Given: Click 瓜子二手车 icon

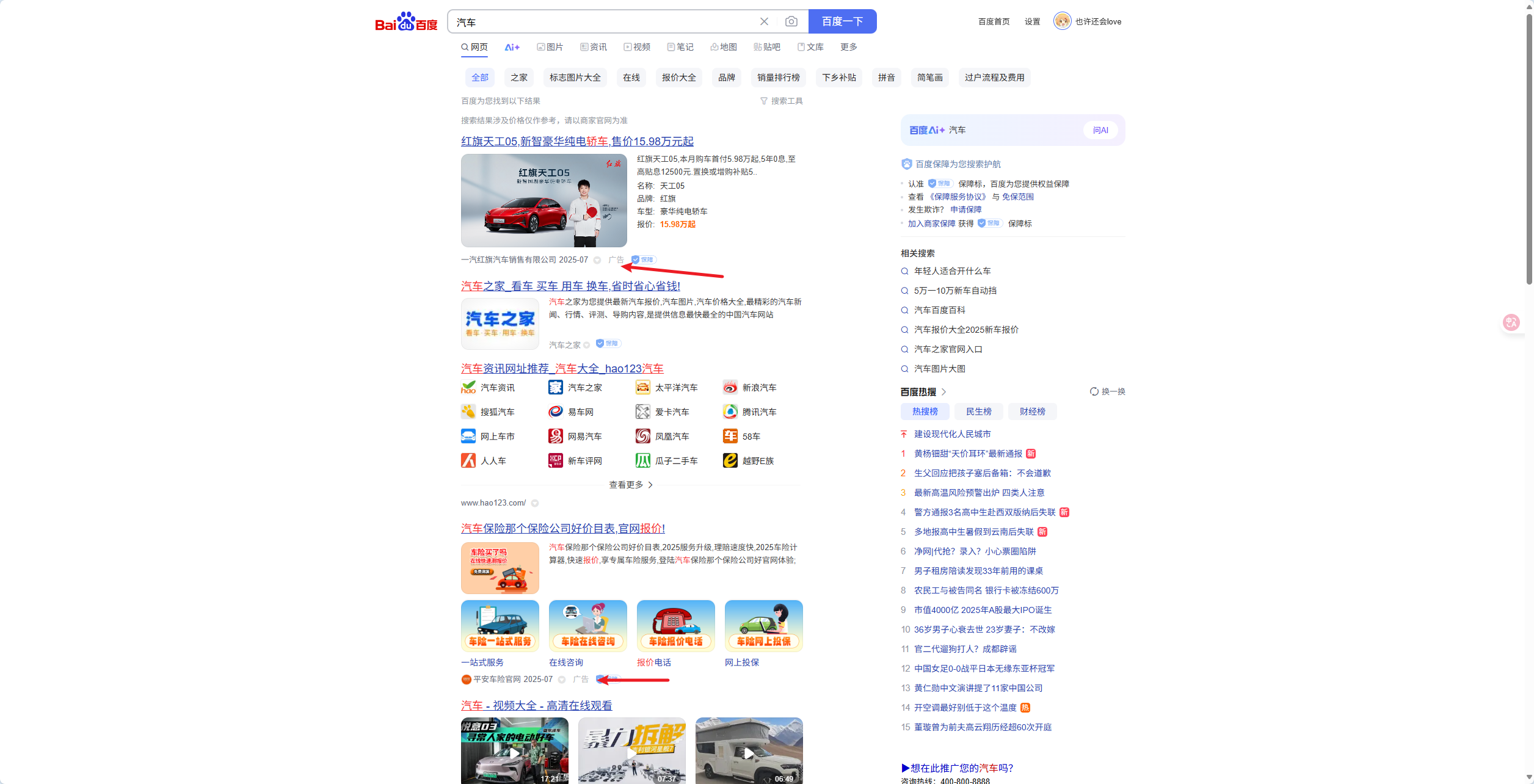Looking at the screenshot, I should tap(643, 461).
